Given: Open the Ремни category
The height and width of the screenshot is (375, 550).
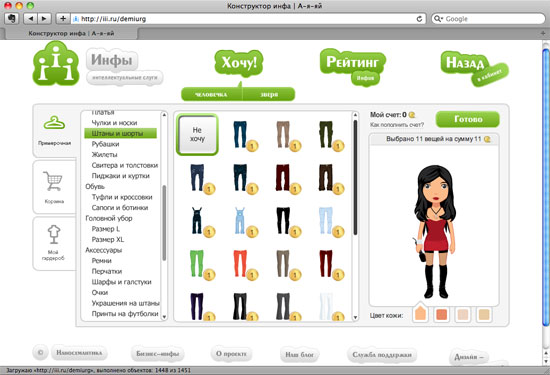Looking at the screenshot, I should click(101, 261).
